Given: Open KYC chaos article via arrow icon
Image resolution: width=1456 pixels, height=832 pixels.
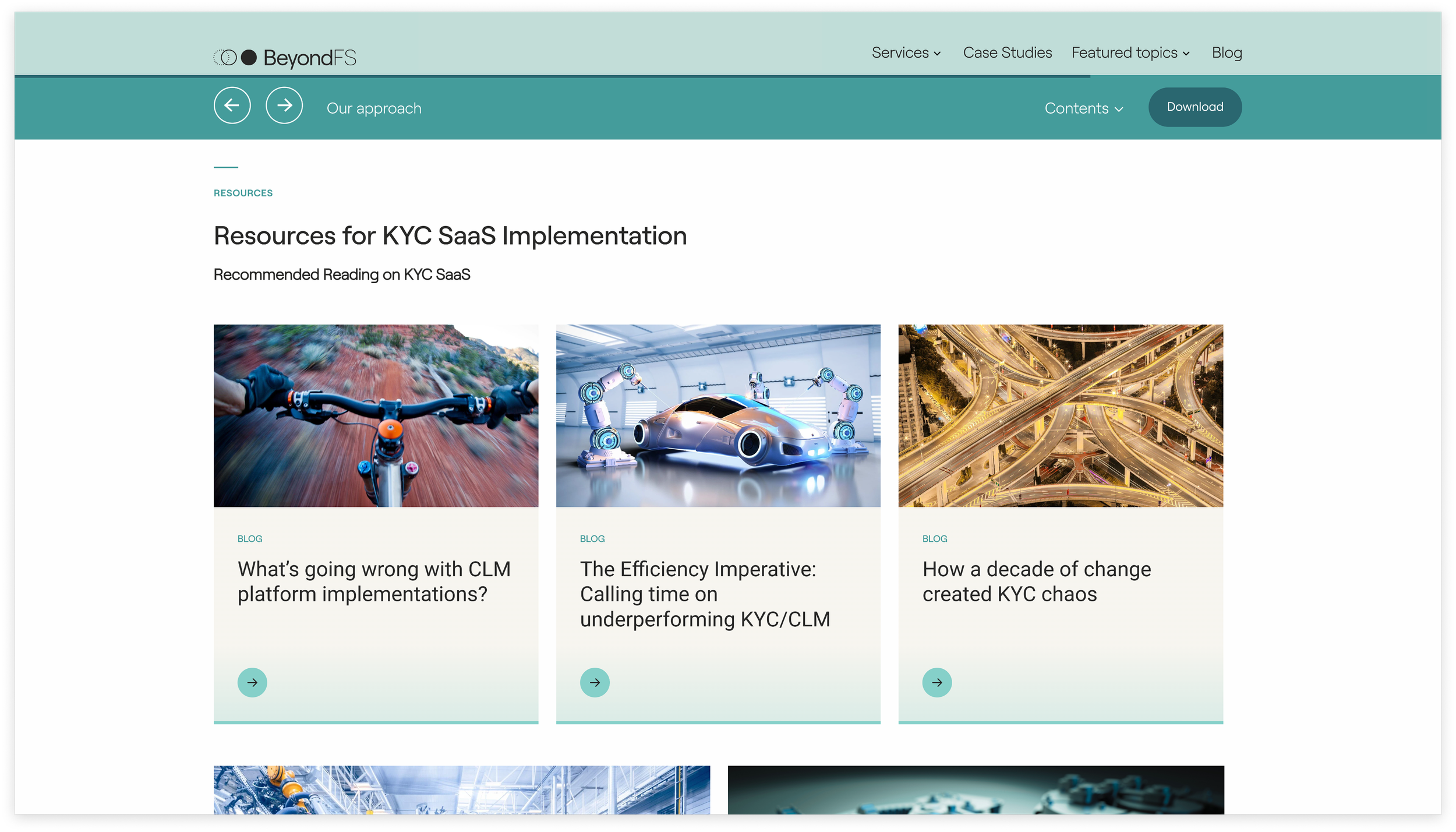Looking at the screenshot, I should click(x=936, y=682).
